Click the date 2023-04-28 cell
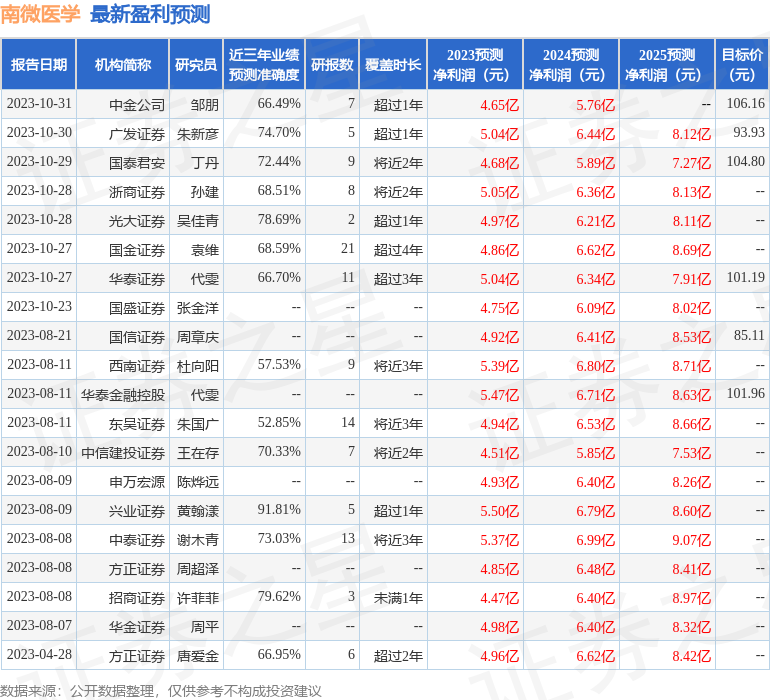 39,654
